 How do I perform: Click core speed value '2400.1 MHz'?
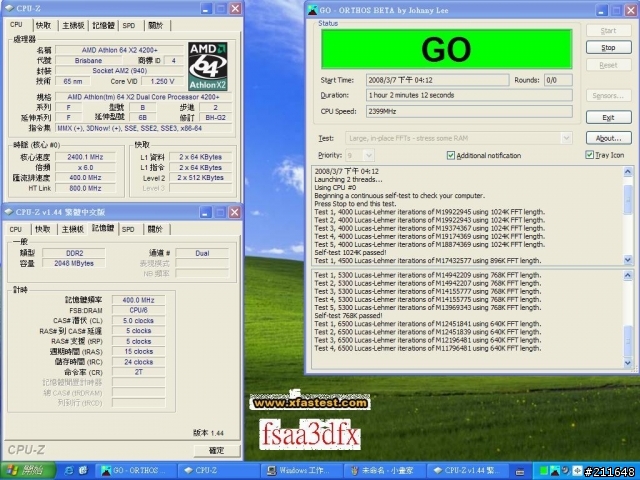[x=85, y=157]
